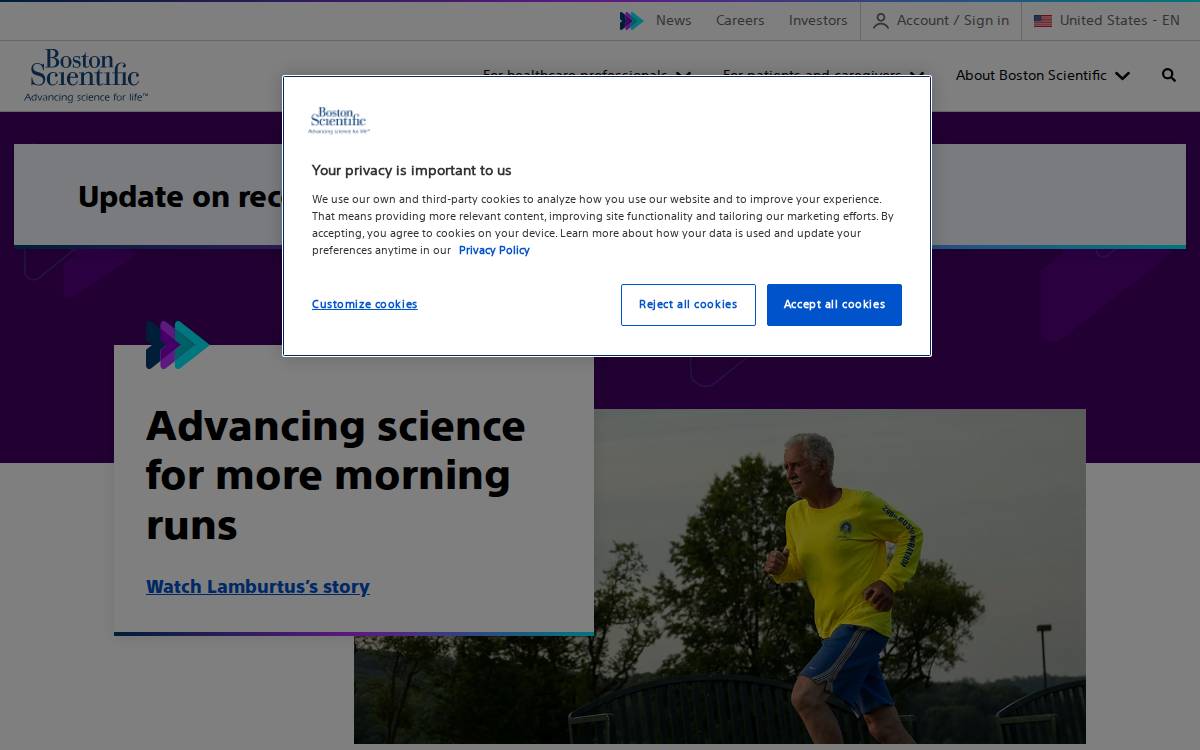Click the Boston Scientific logo in cookie dialog

339,120
